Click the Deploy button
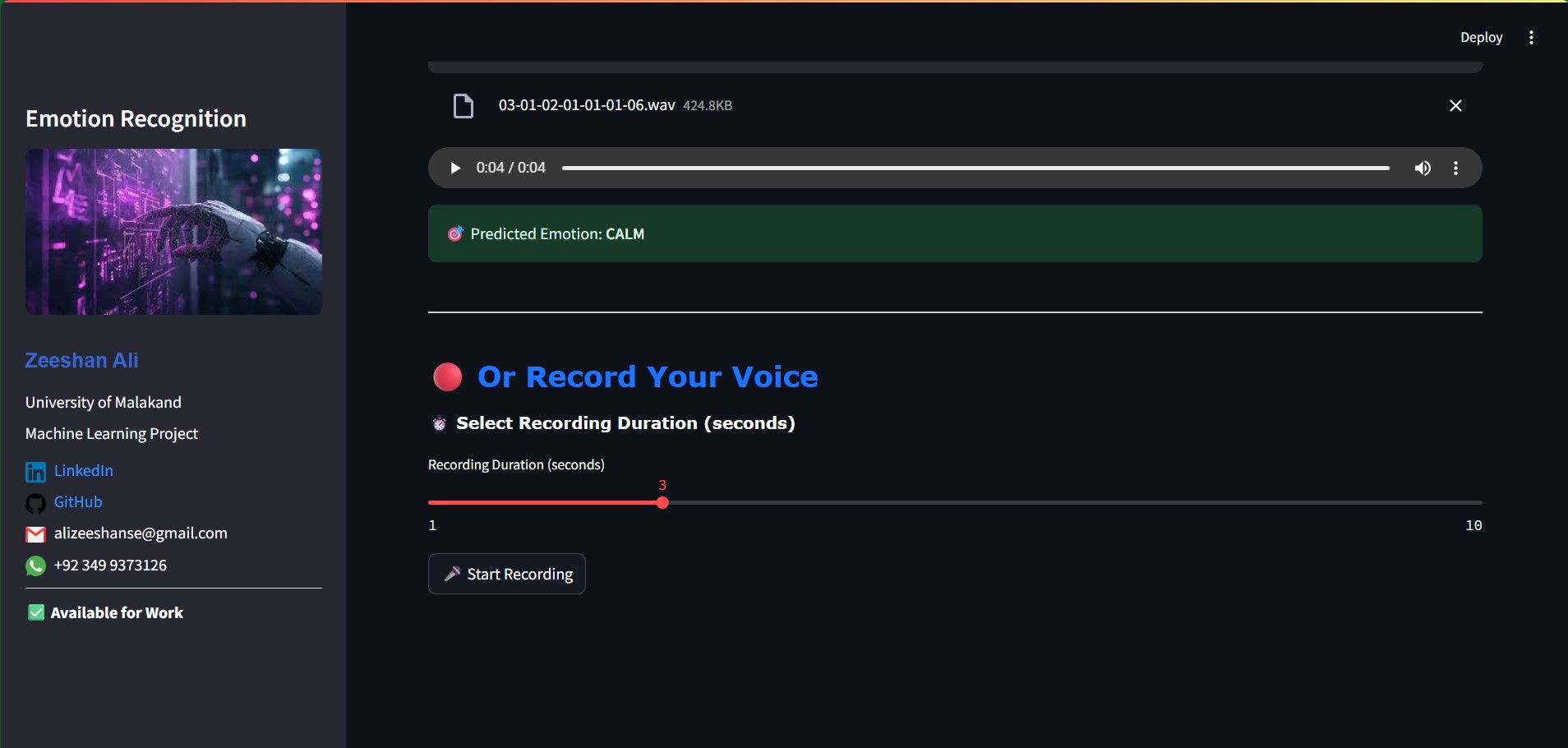Image resolution: width=1568 pixels, height=748 pixels. coord(1481,38)
